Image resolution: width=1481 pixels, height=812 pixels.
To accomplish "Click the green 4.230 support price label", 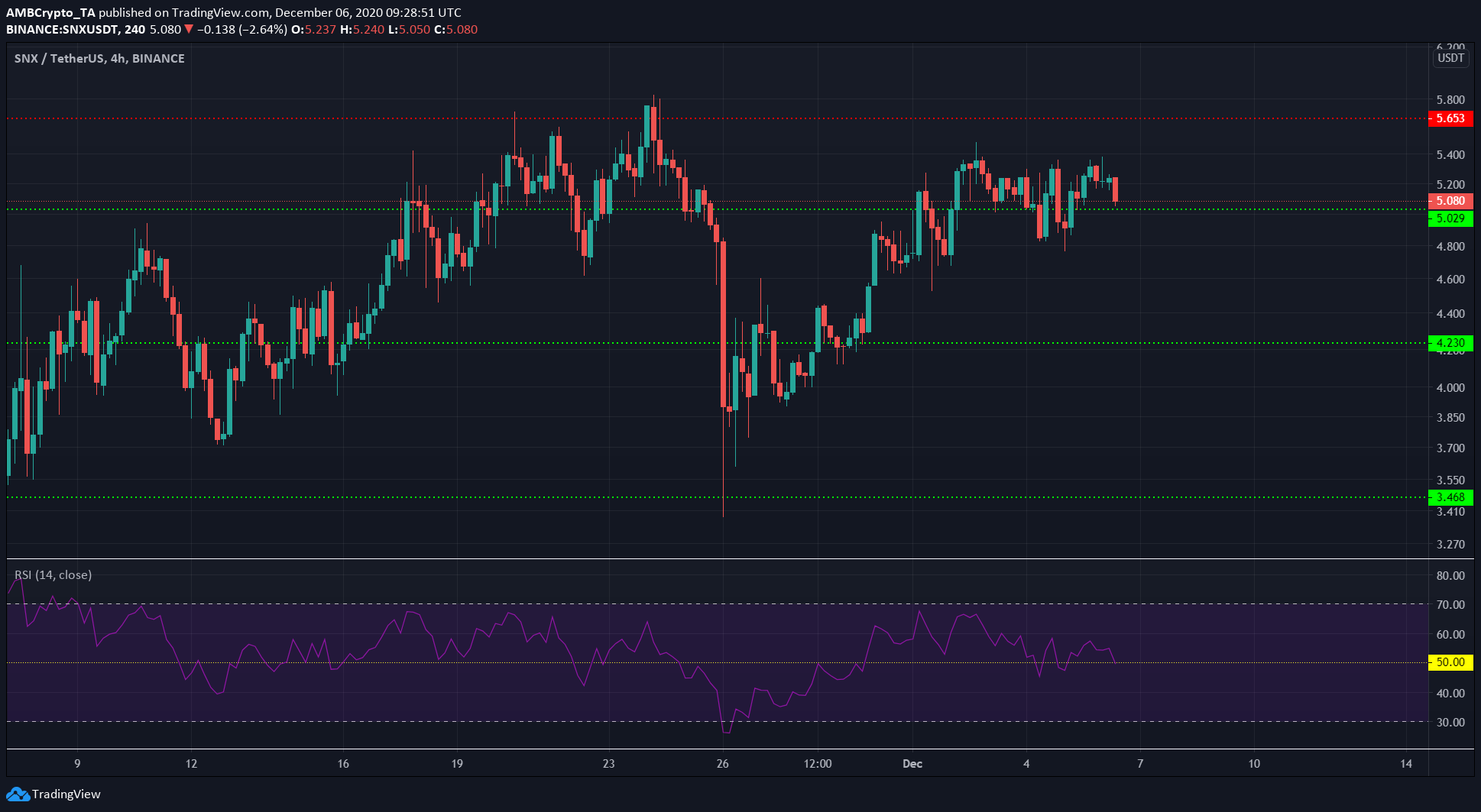I will [x=1450, y=343].
